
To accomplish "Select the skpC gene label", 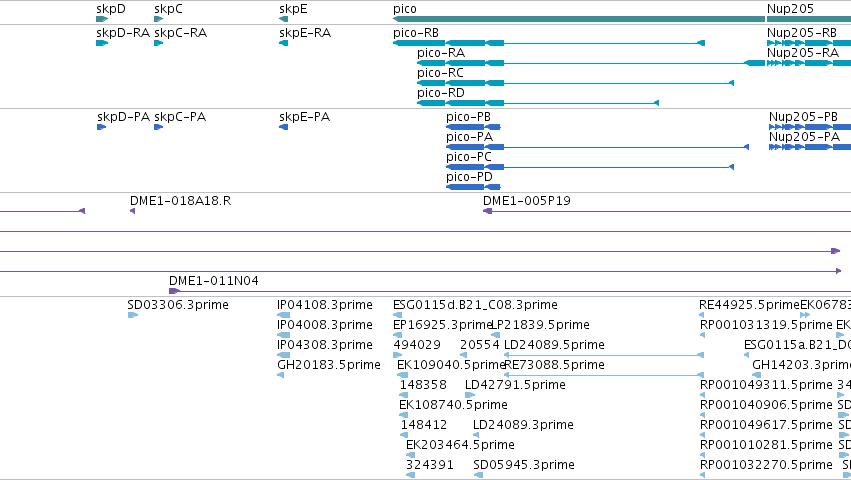I will [x=168, y=9].
